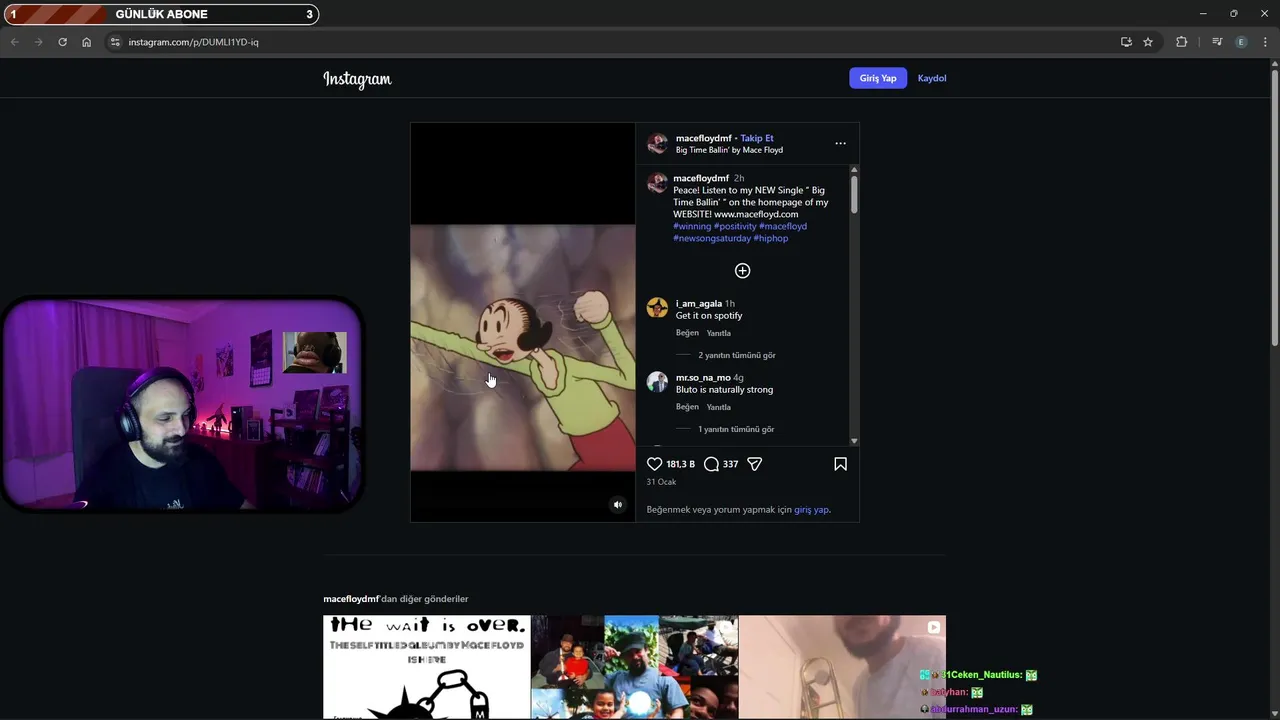1280x720 pixels.
Task: Like the i_am_agala comment with Beğen
Action: pyautogui.click(x=687, y=333)
